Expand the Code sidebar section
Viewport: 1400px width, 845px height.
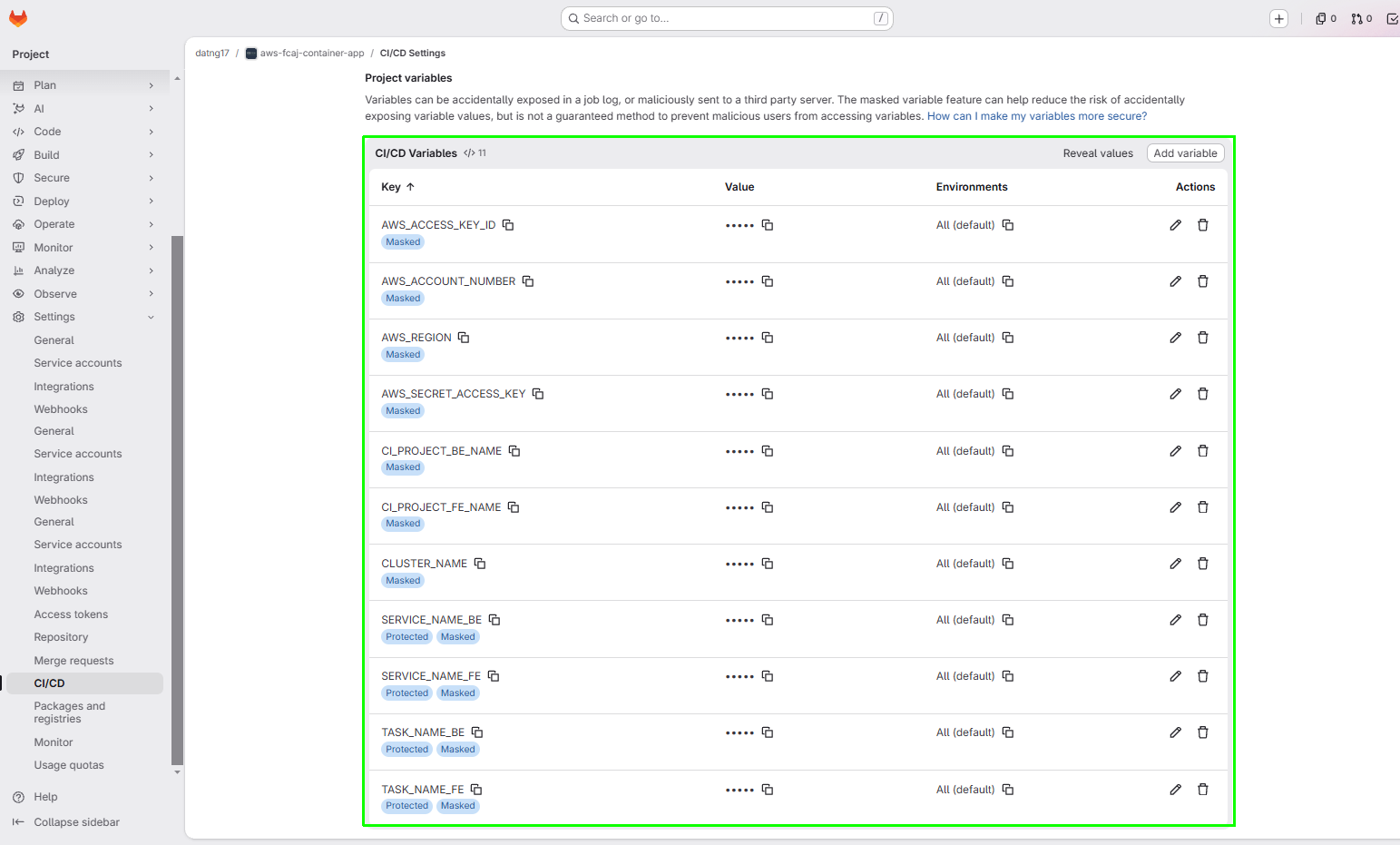(x=84, y=132)
